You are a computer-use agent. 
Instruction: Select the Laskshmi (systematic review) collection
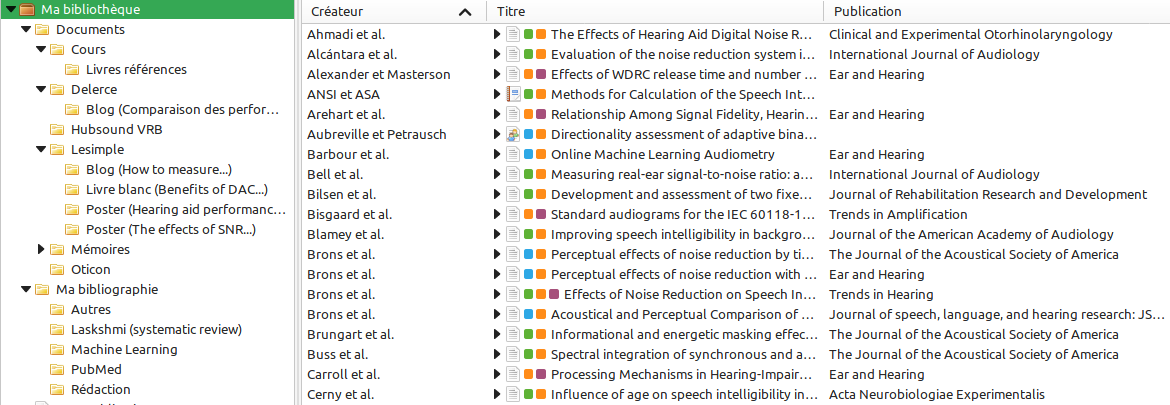point(156,330)
